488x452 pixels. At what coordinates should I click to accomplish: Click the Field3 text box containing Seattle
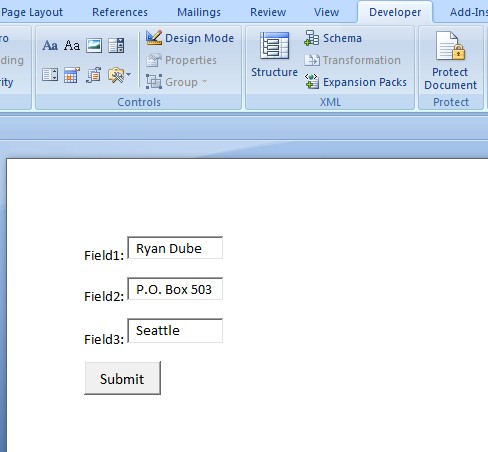click(175, 331)
